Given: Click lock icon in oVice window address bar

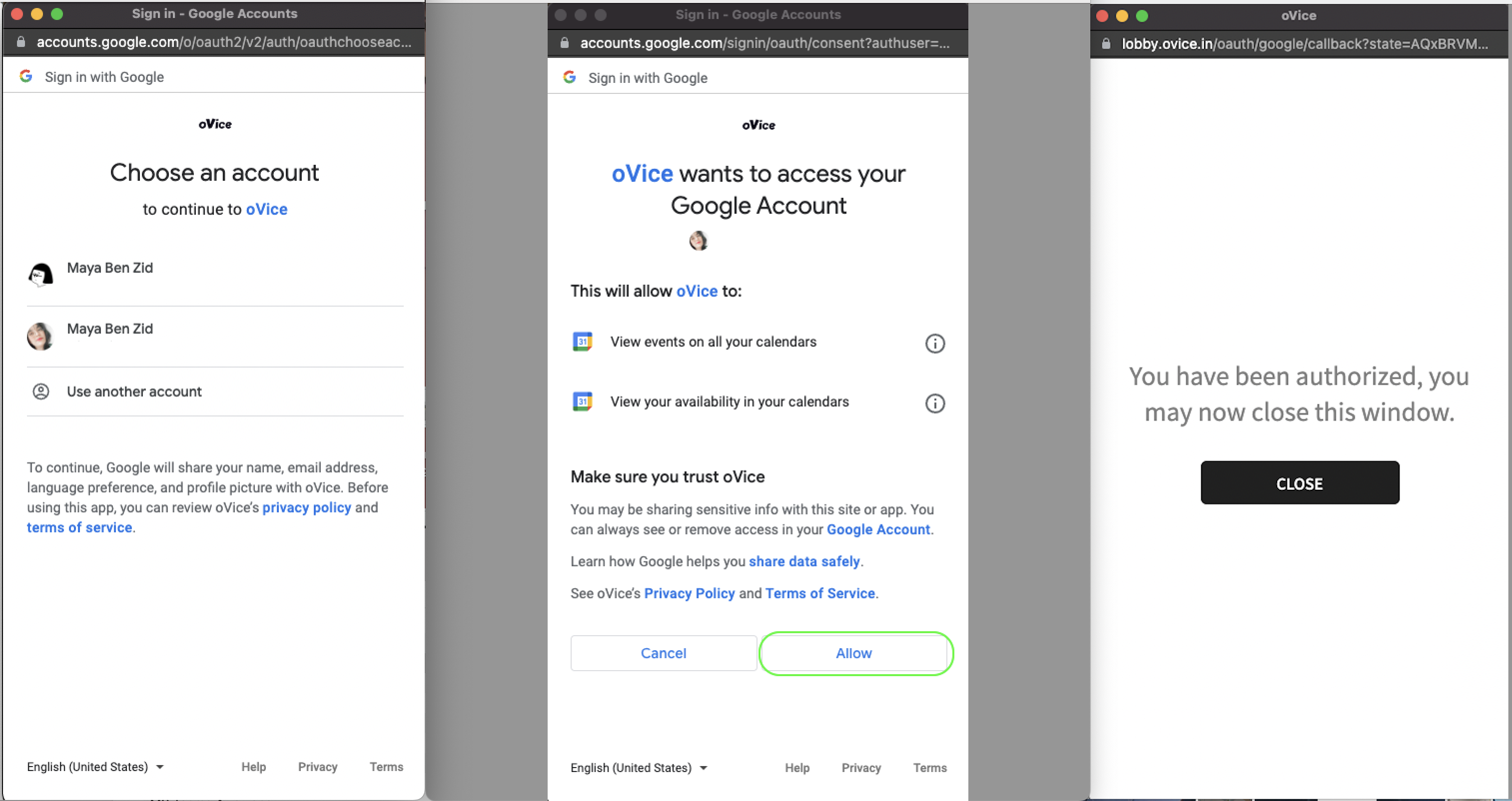Looking at the screenshot, I should (1106, 43).
